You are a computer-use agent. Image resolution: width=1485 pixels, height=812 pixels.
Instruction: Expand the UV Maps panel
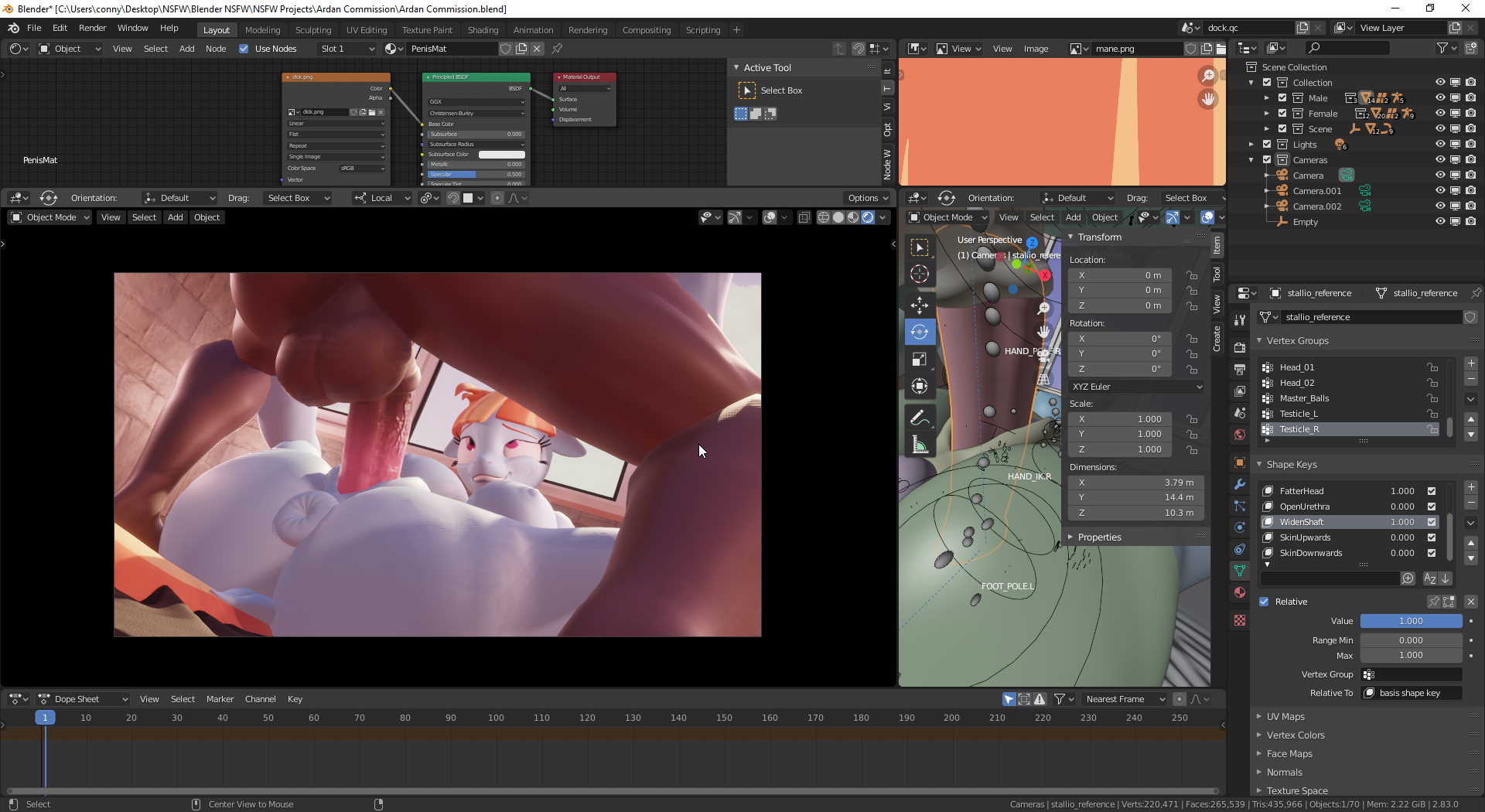(x=1285, y=717)
